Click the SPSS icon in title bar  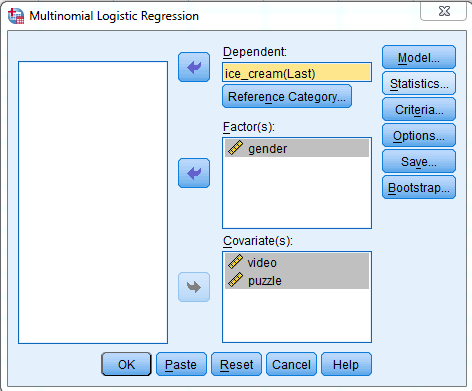pos(16,16)
